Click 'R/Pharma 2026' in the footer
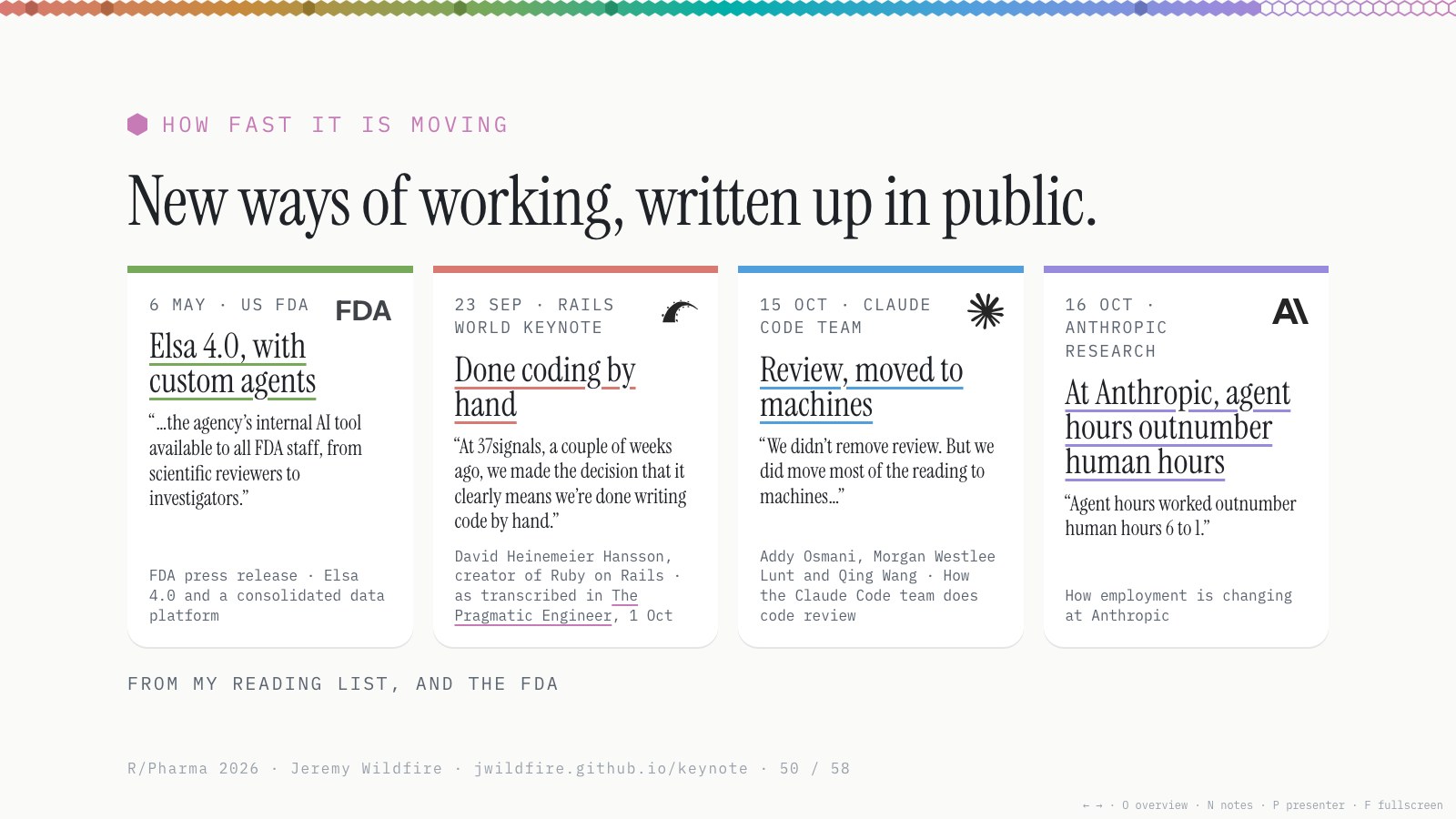Viewport: 1456px width, 819px height. [193, 768]
